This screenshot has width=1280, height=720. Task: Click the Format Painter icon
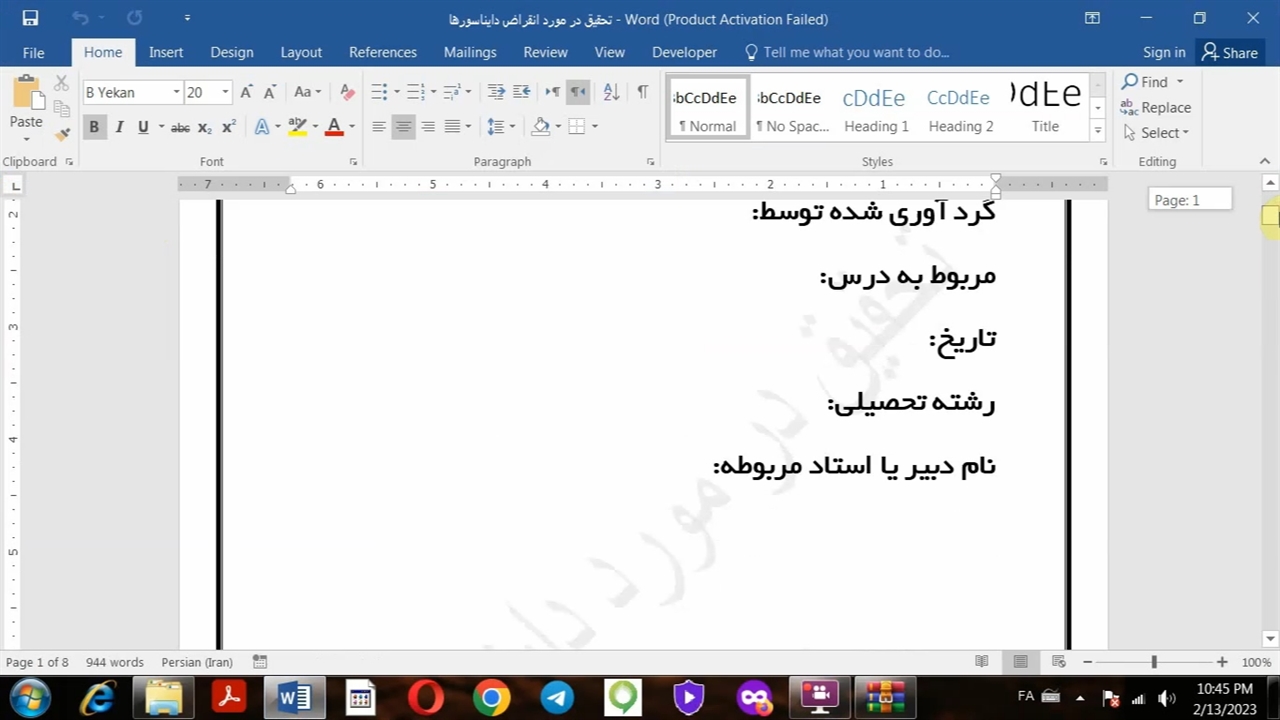[62, 133]
